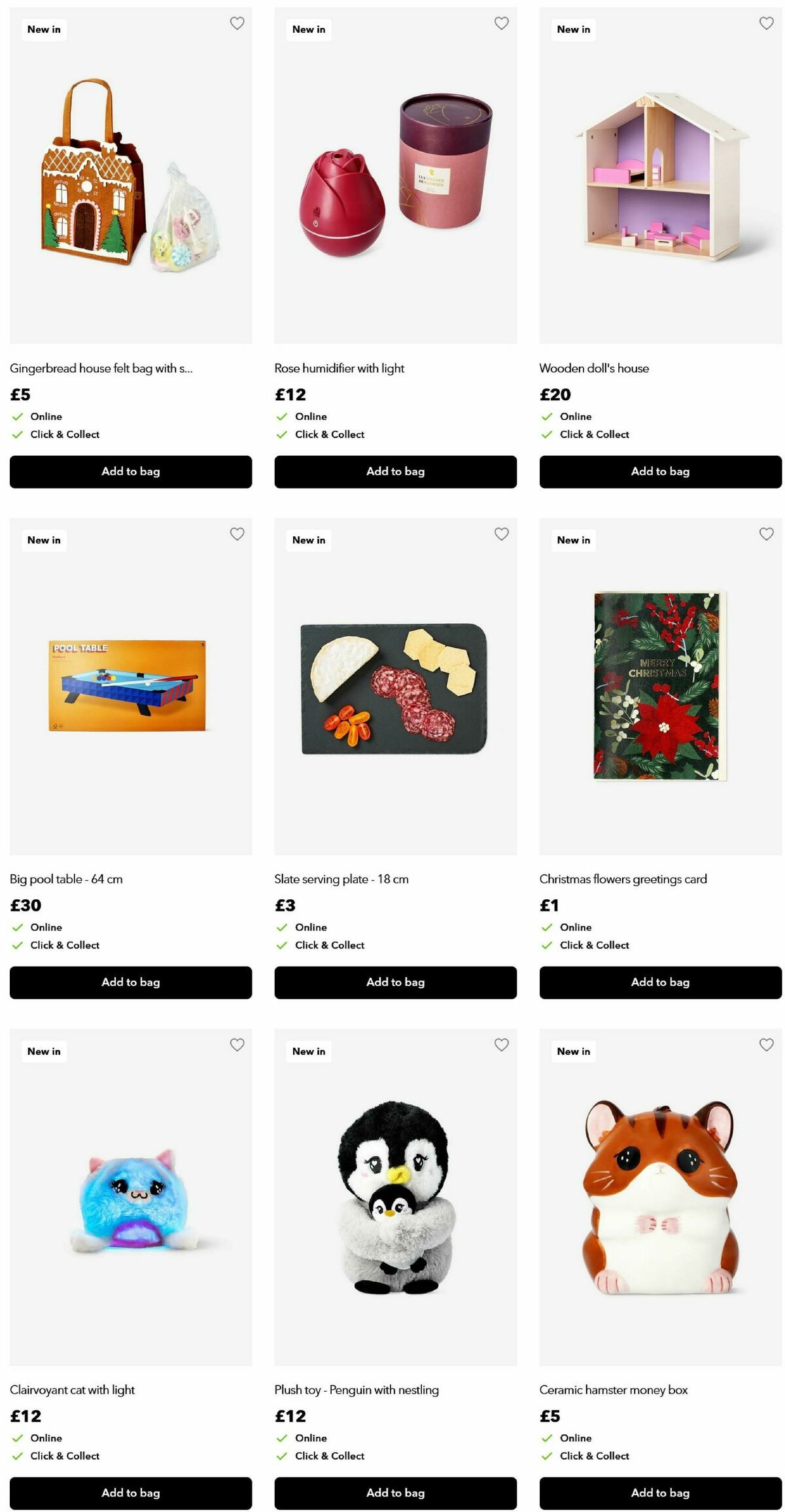Click the New in badge on Big pool table
The width and height of the screenshot is (785, 1512).
[43, 540]
